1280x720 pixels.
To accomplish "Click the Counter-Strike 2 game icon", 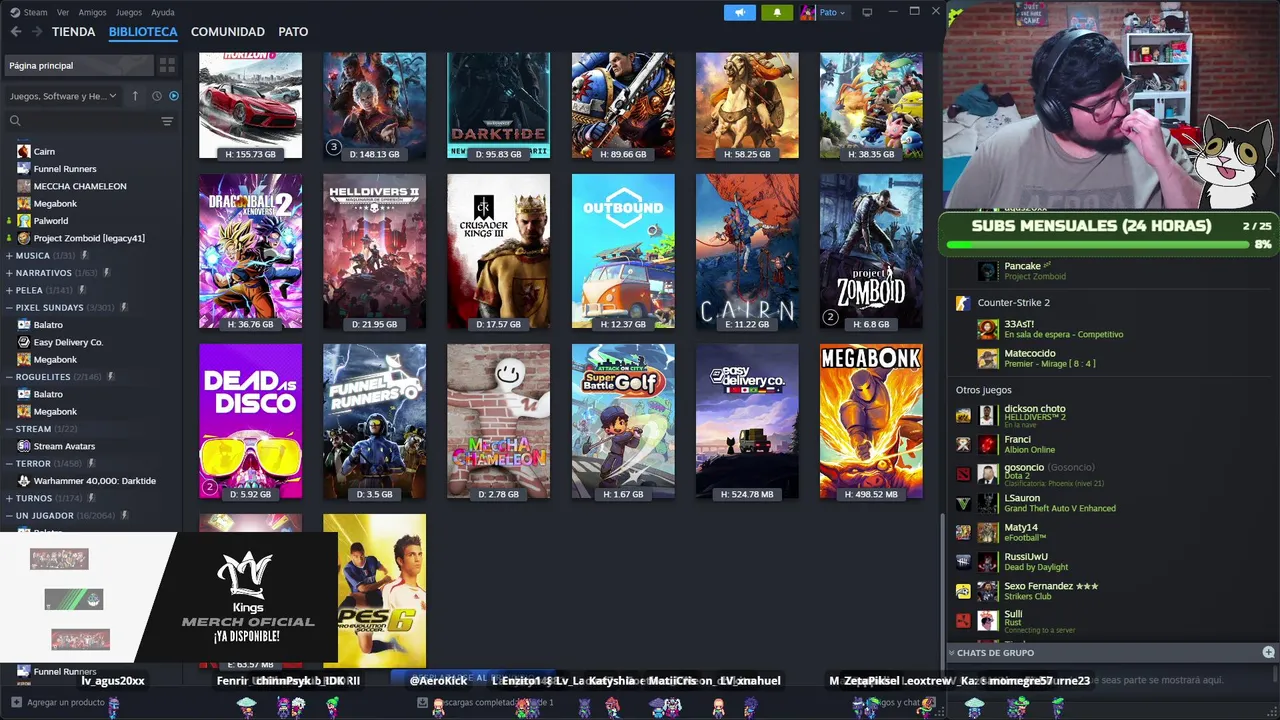I will (962, 302).
